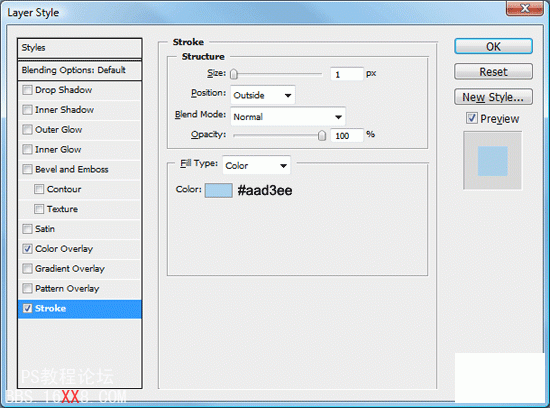Viewport: 550px width, 408px height.
Task: Select the Bevel and Emboss label
Action: pyautogui.click(x=72, y=169)
